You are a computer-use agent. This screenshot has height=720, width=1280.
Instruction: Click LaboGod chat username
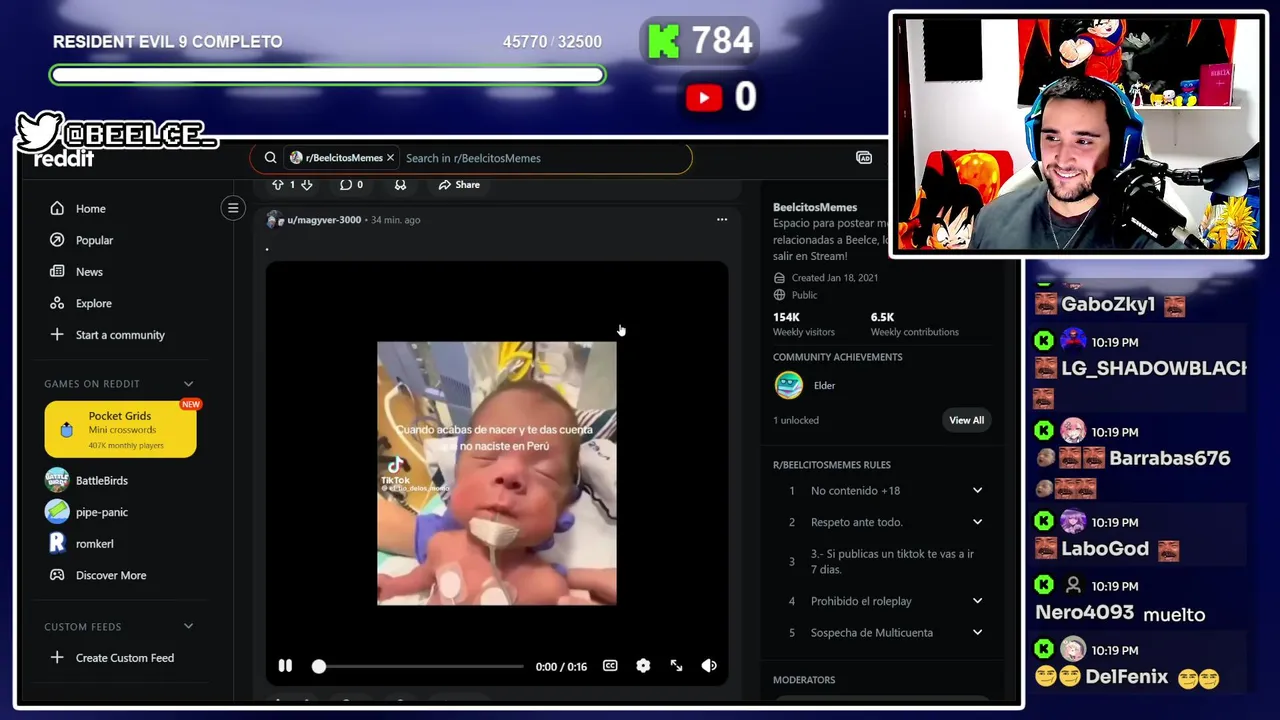pyautogui.click(x=1105, y=549)
